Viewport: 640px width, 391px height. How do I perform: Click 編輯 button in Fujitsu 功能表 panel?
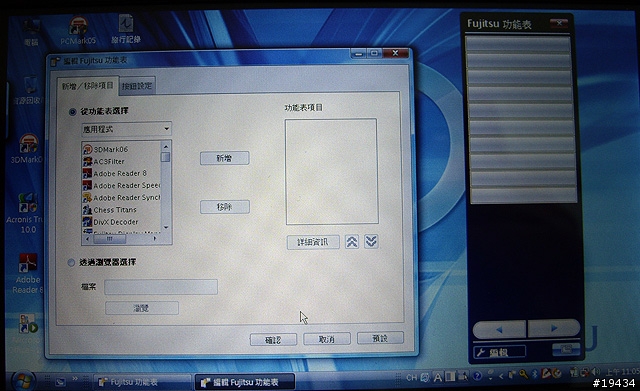click(x=499, y=352)
